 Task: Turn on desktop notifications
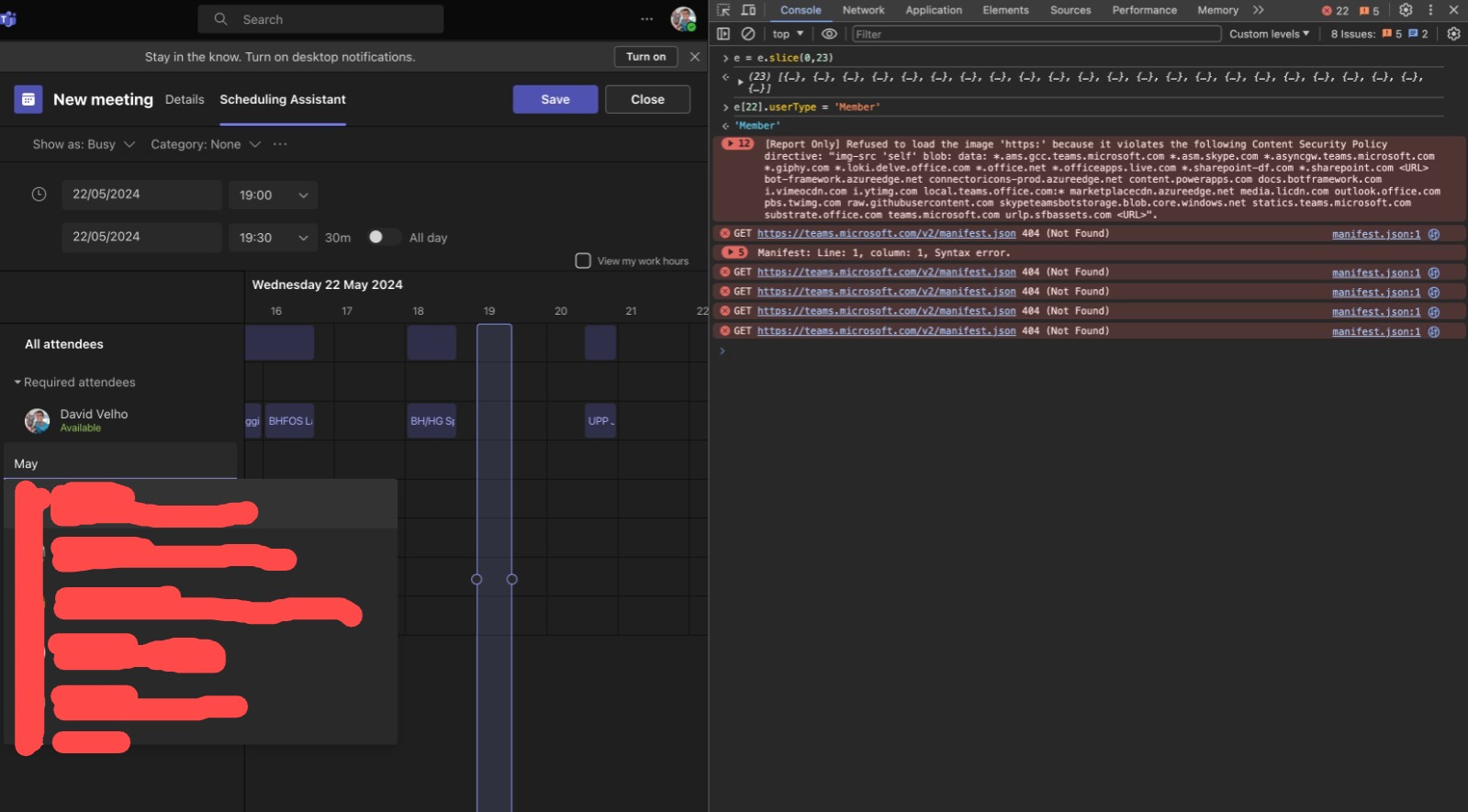coord(646,57)
